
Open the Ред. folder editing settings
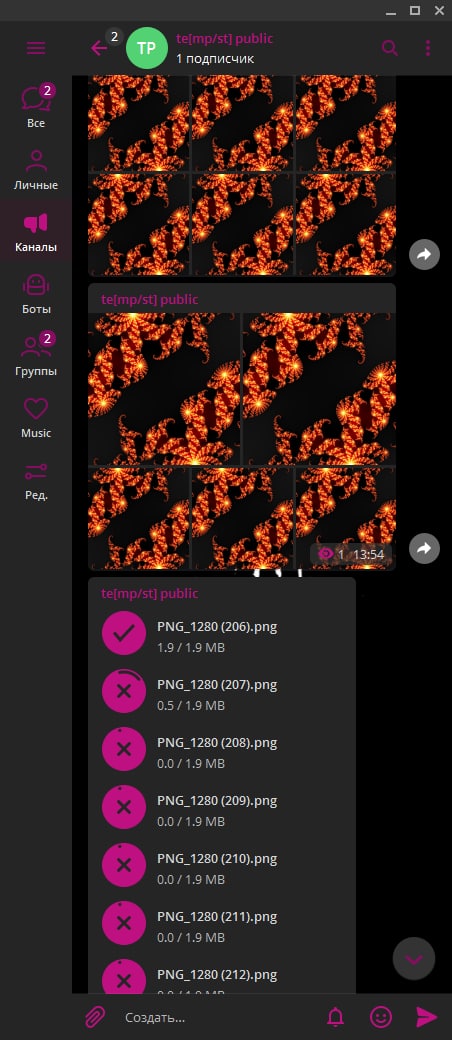tap(36, 479)
